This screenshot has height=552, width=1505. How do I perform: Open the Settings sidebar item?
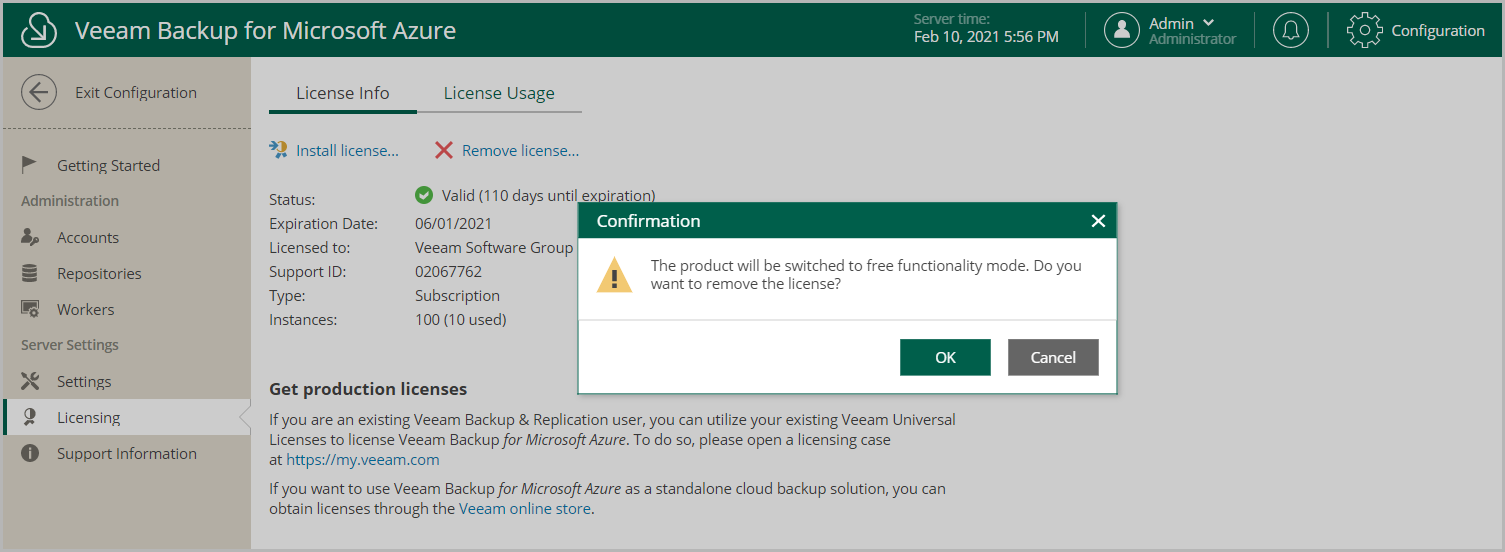tap(84, 381)
